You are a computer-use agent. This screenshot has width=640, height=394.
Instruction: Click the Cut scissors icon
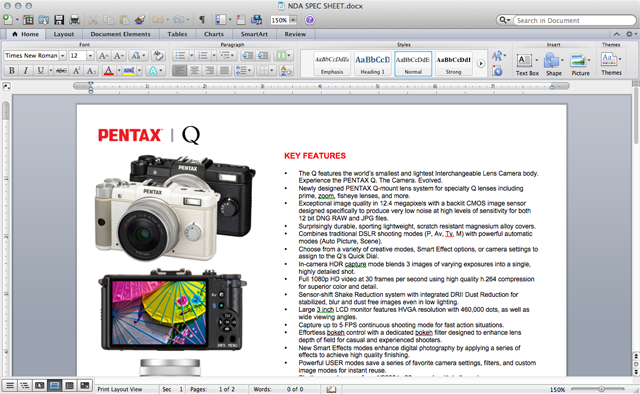tap(93, 20)
